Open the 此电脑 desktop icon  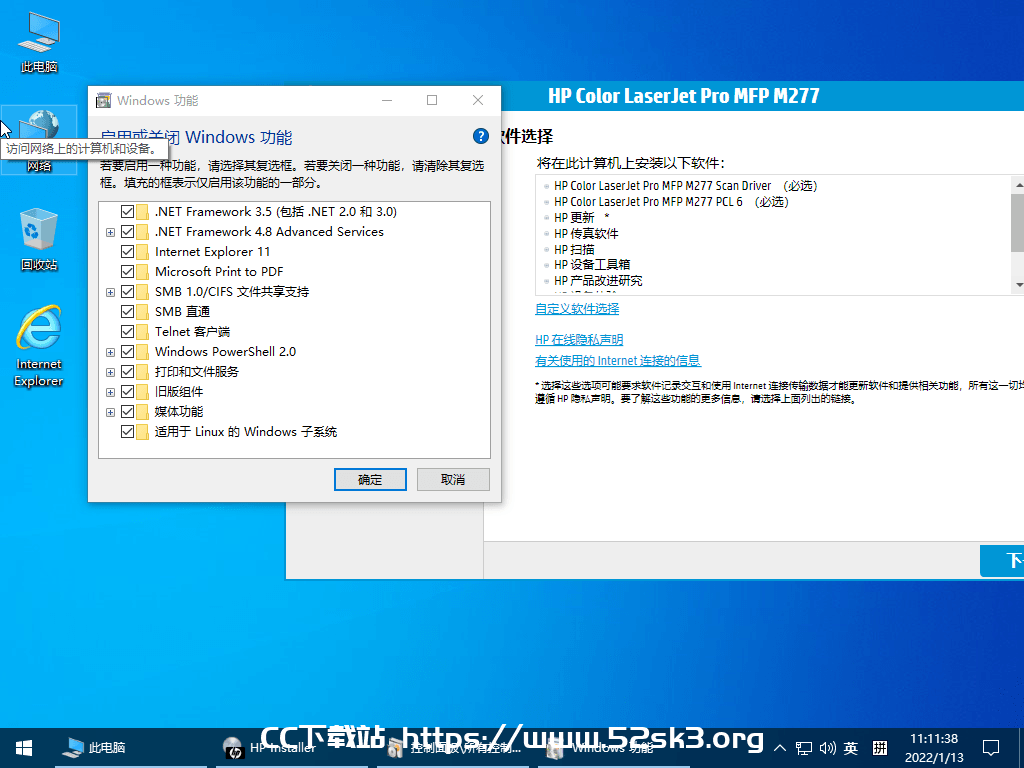pos(39,42)
